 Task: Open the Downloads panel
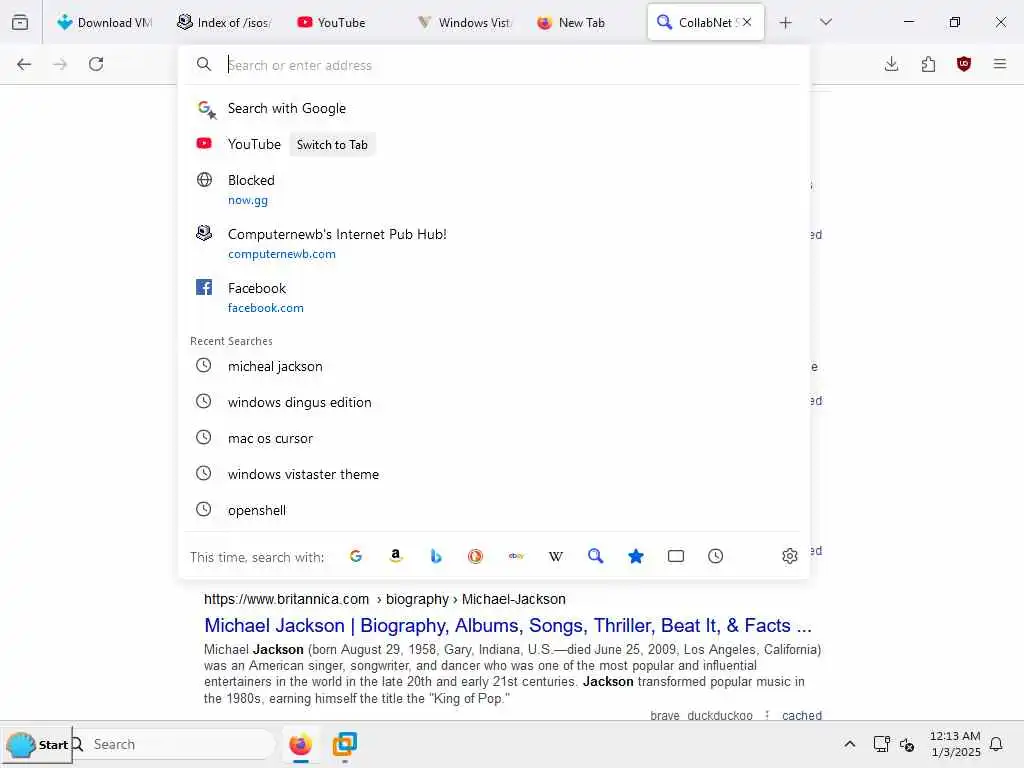891,64
